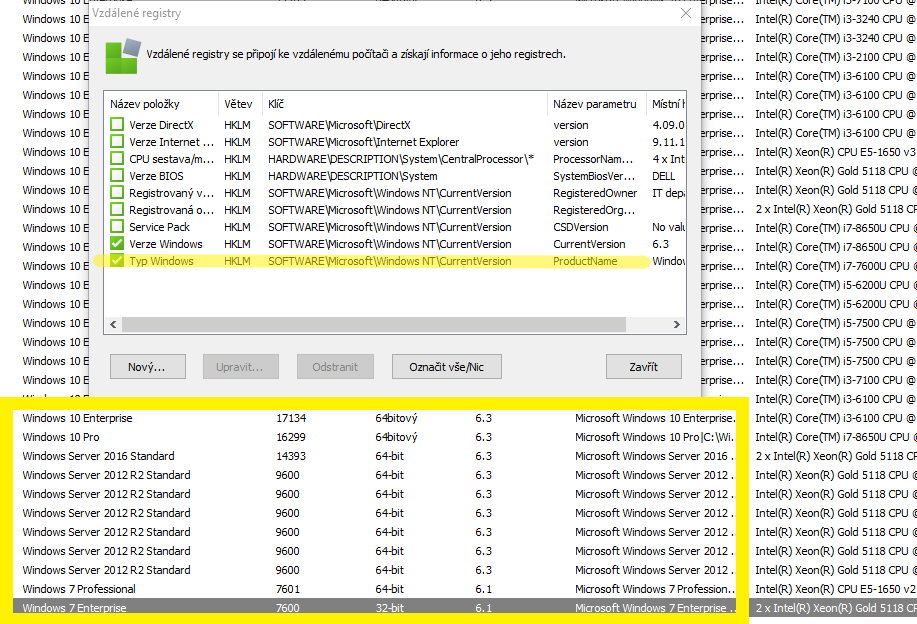Enable the Verze DirectX checkbox

pos(118,125)
